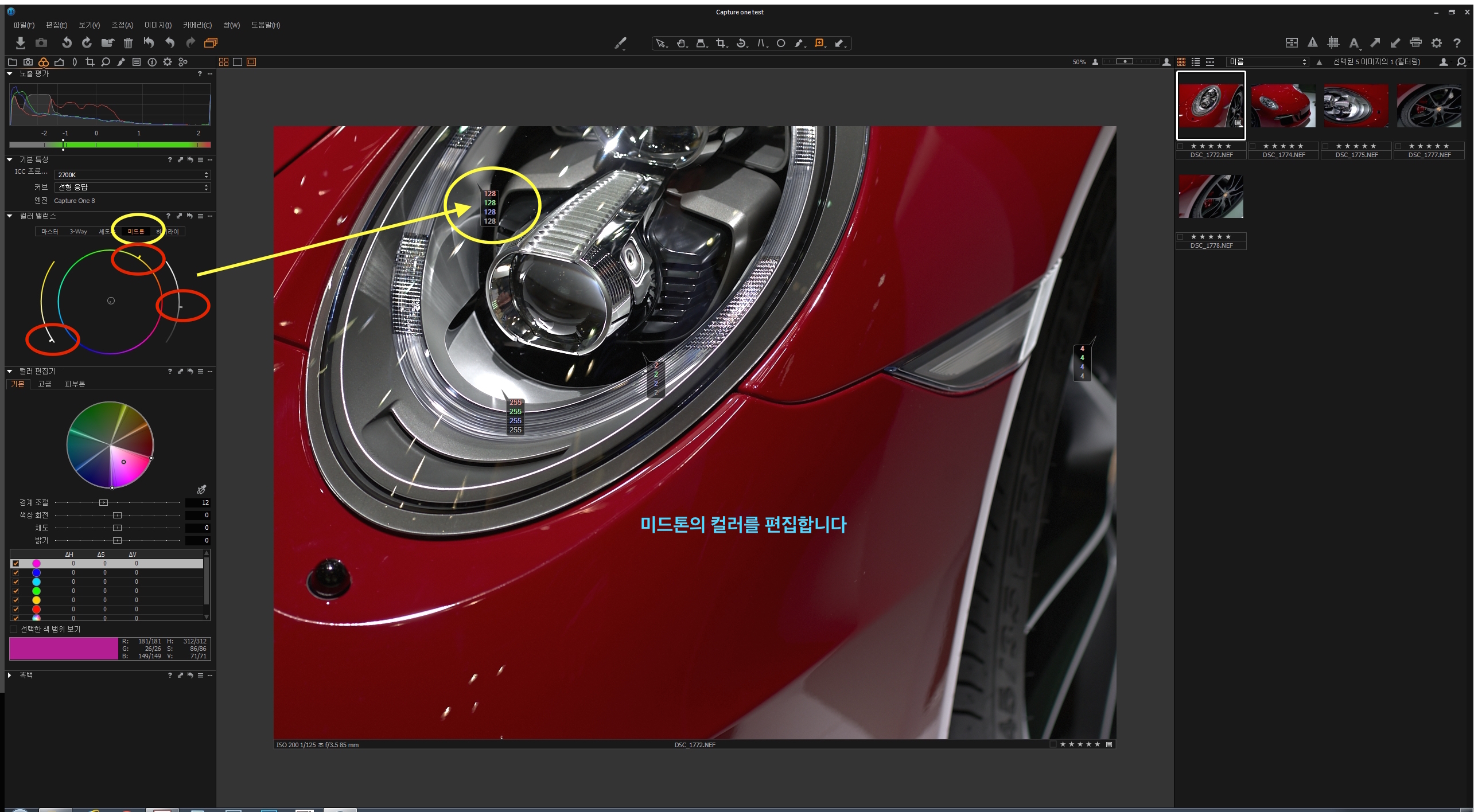Image resolution: width=1478 pixels, height=812 pixels.
Task: Open the 조정(A) menu
Action: (122, 25)
